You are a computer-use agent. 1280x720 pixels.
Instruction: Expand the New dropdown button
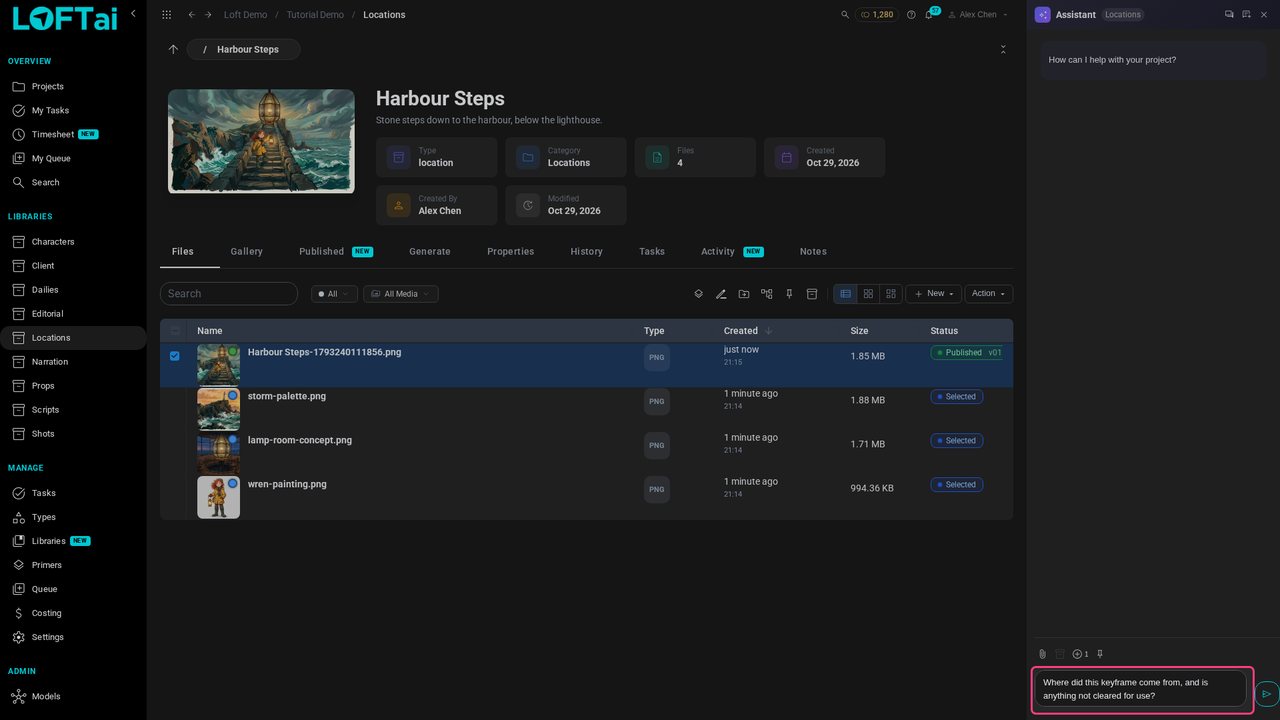click(x=934, y=294)
